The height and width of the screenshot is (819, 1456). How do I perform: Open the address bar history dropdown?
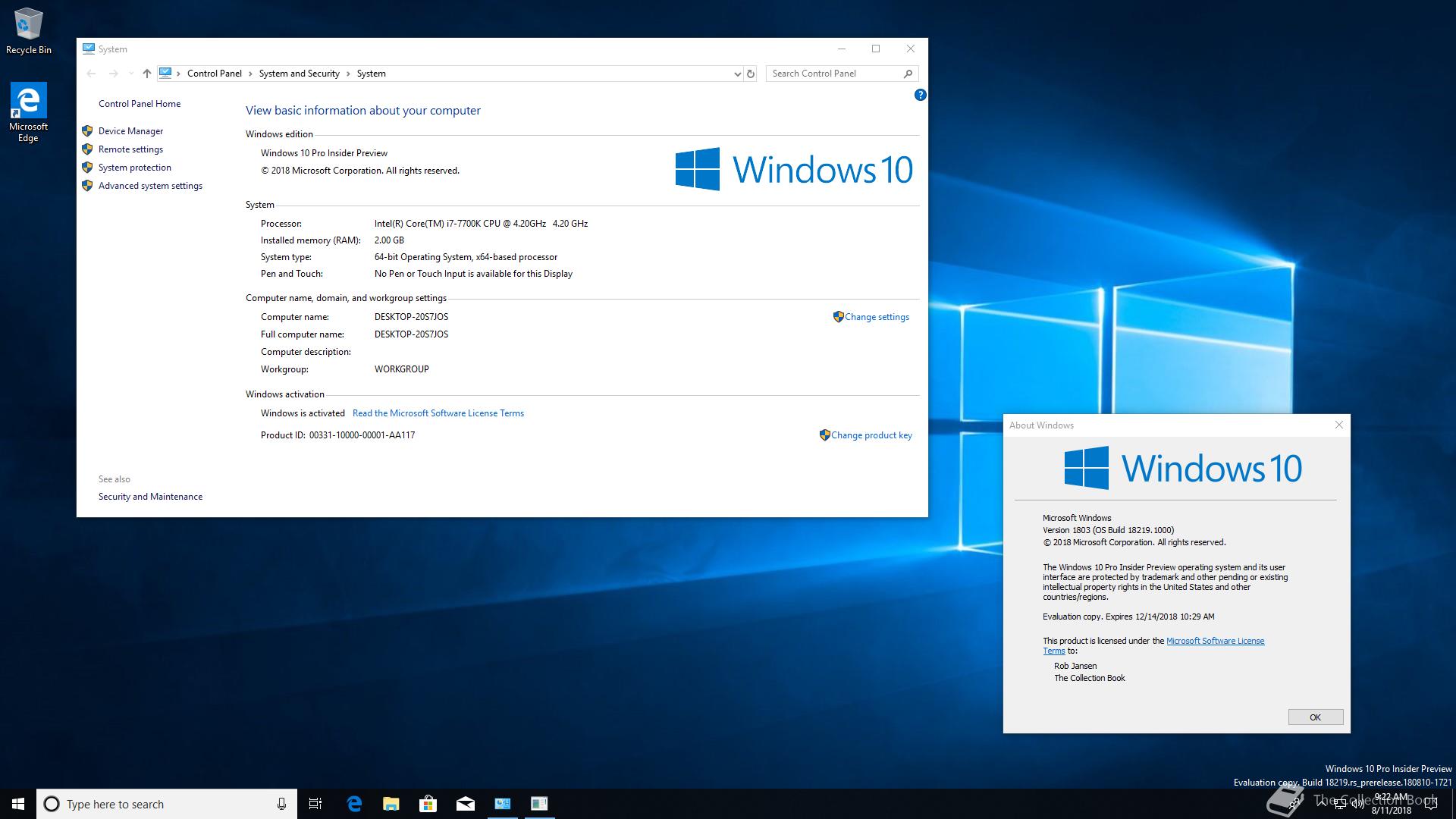point(737,74)
